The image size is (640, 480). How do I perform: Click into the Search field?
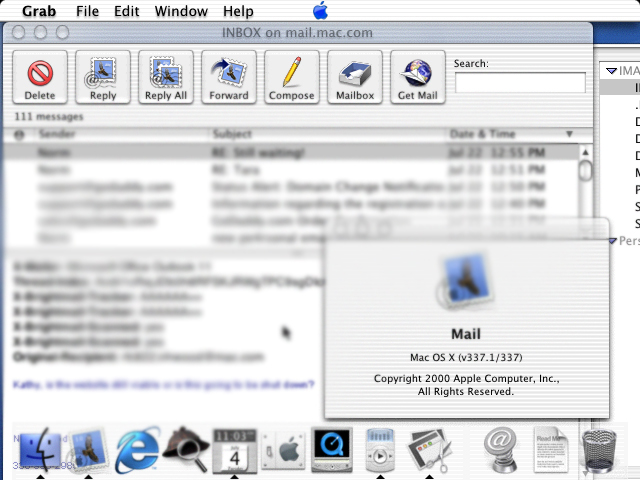520,83
